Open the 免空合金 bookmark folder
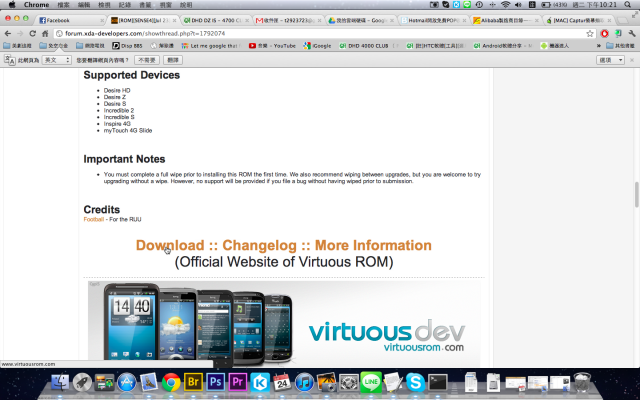This screenshot has width=640, height=400. pos(53,46)
